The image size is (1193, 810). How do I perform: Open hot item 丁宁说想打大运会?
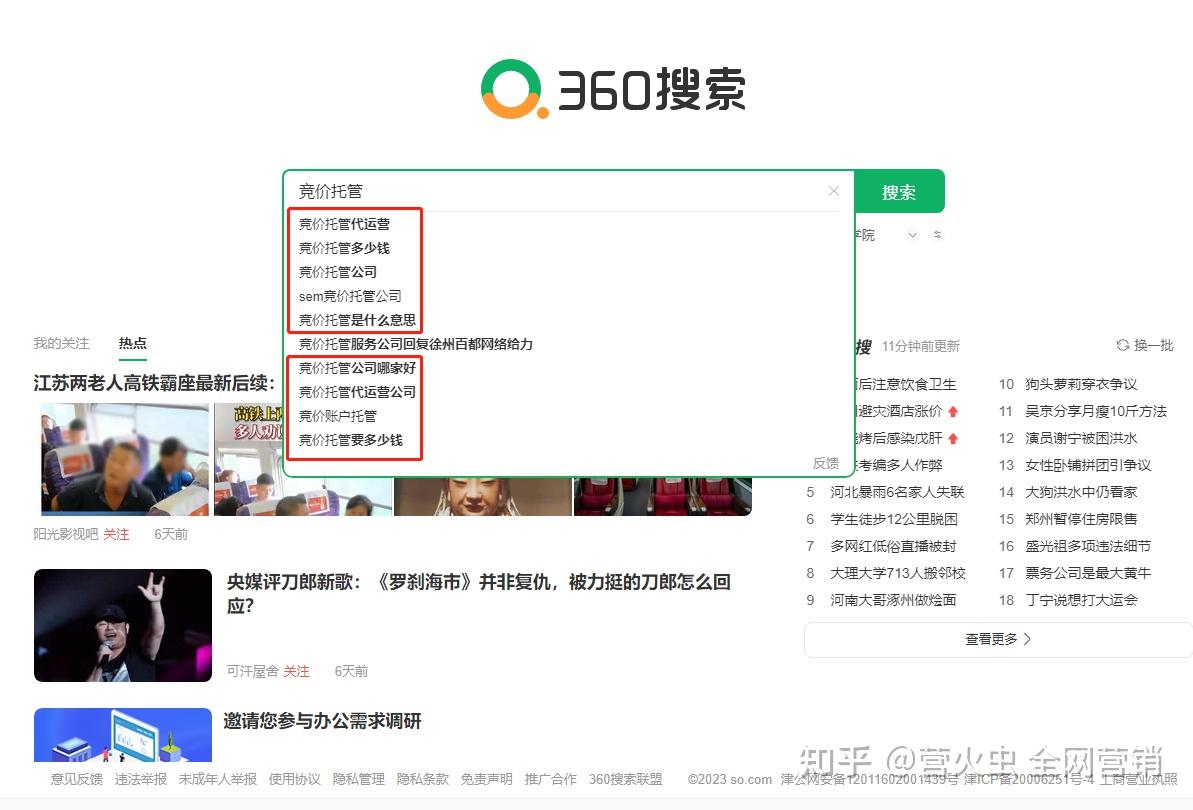1080,600
